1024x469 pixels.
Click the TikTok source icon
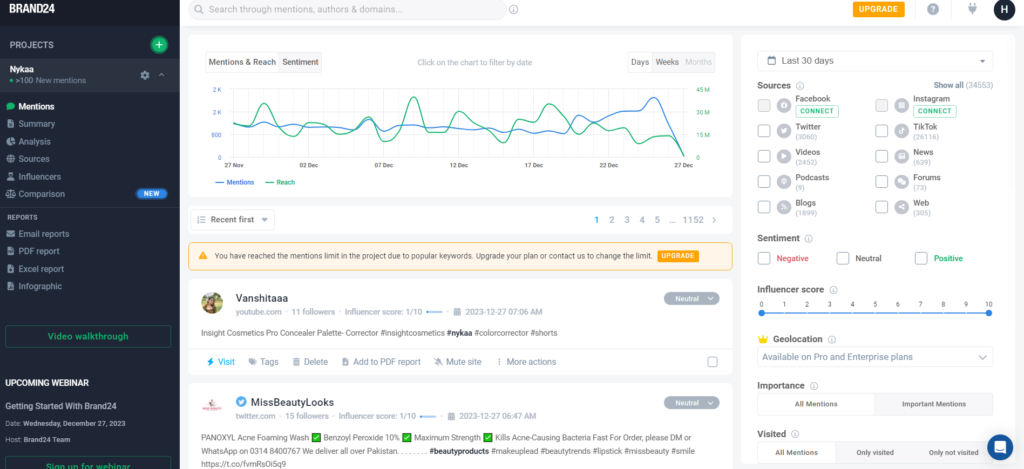coord(901,131)
